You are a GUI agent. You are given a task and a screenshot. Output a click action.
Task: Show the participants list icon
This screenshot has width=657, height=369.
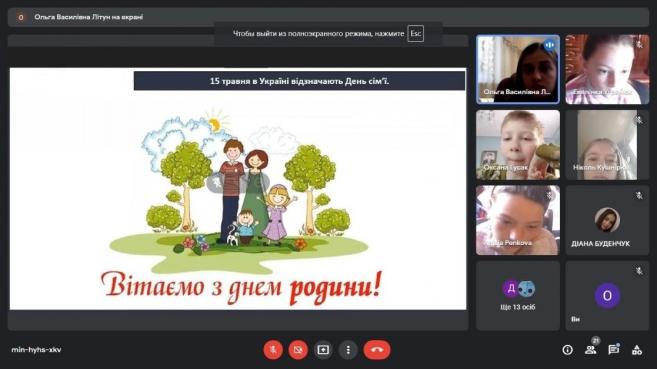pyautogui.click(x=591, y=349)
